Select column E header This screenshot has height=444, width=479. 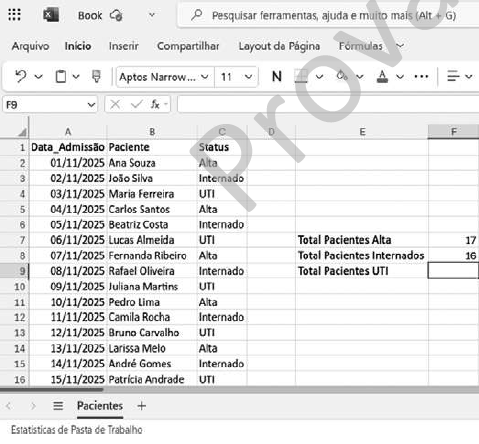point(362,132)
